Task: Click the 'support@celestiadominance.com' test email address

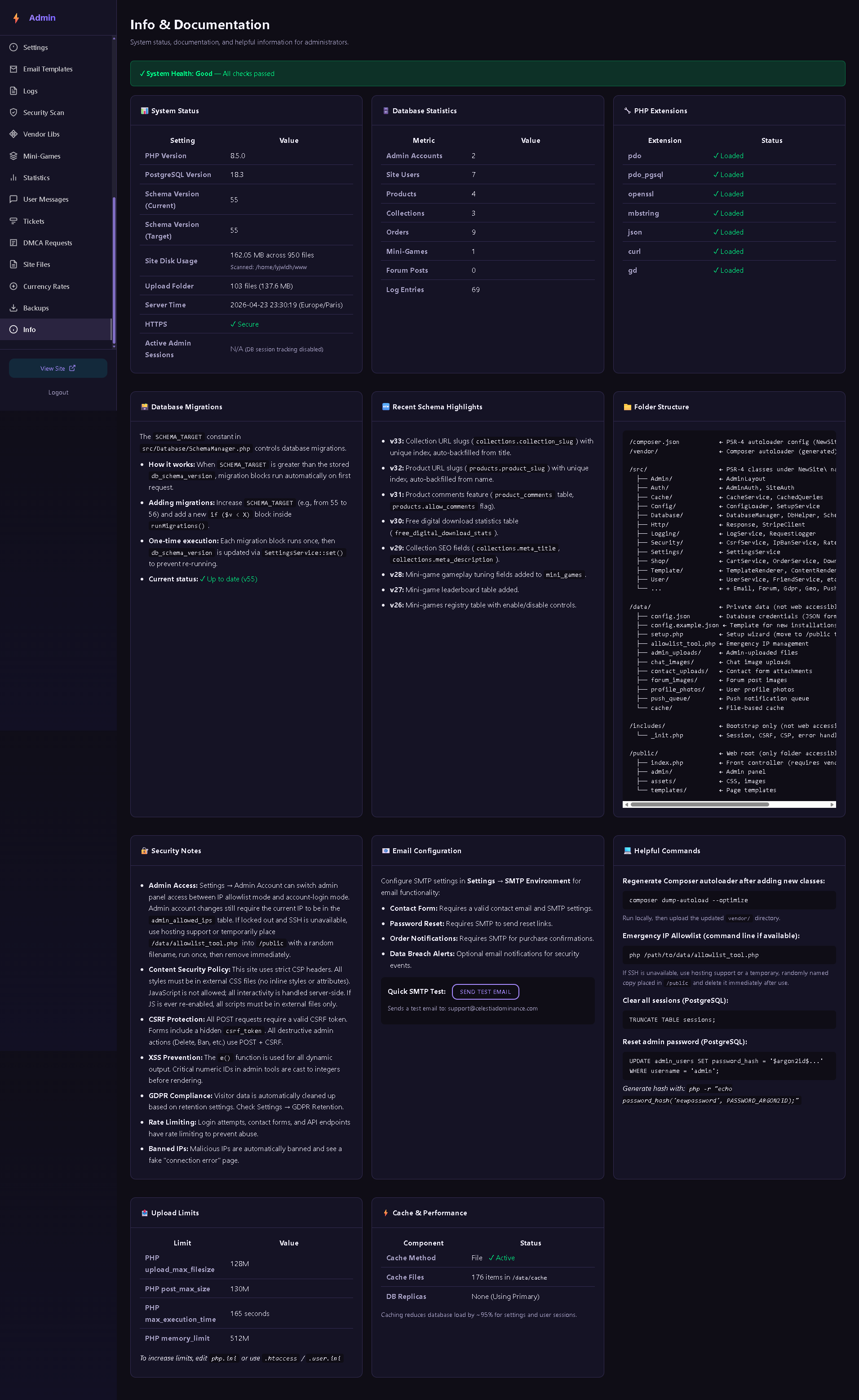Action: point(492,1009)
